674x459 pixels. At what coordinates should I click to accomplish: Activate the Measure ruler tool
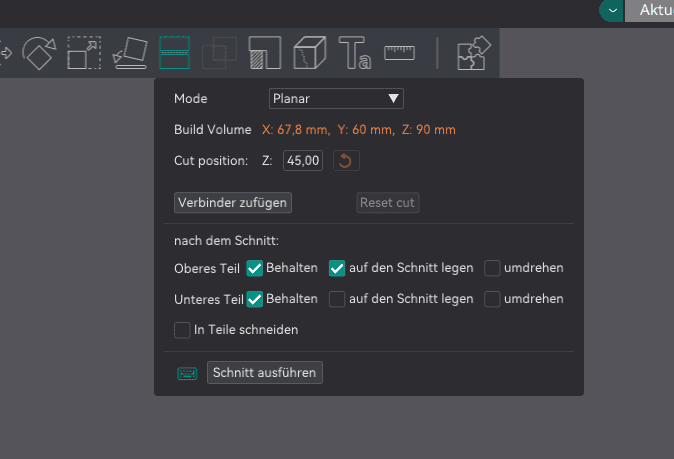[x=400, y=52]
